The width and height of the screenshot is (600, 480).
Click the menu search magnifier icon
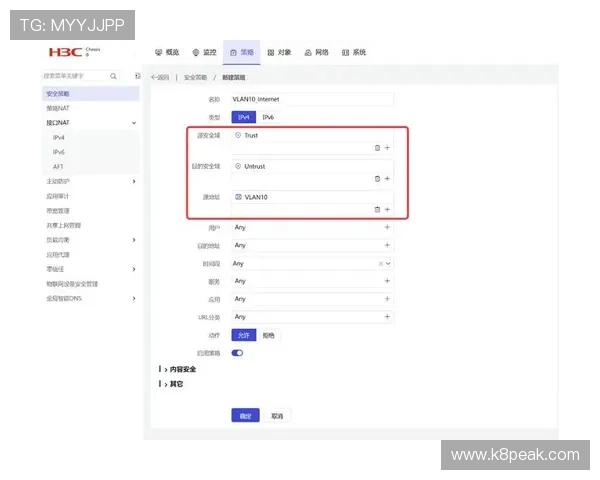click(113, 76)
